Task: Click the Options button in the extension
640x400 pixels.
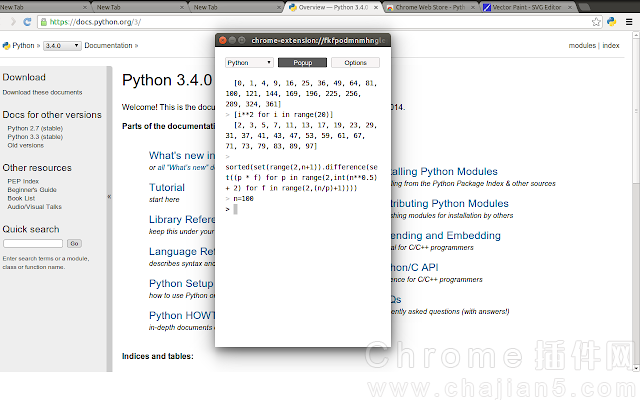Action: (355, 62)
